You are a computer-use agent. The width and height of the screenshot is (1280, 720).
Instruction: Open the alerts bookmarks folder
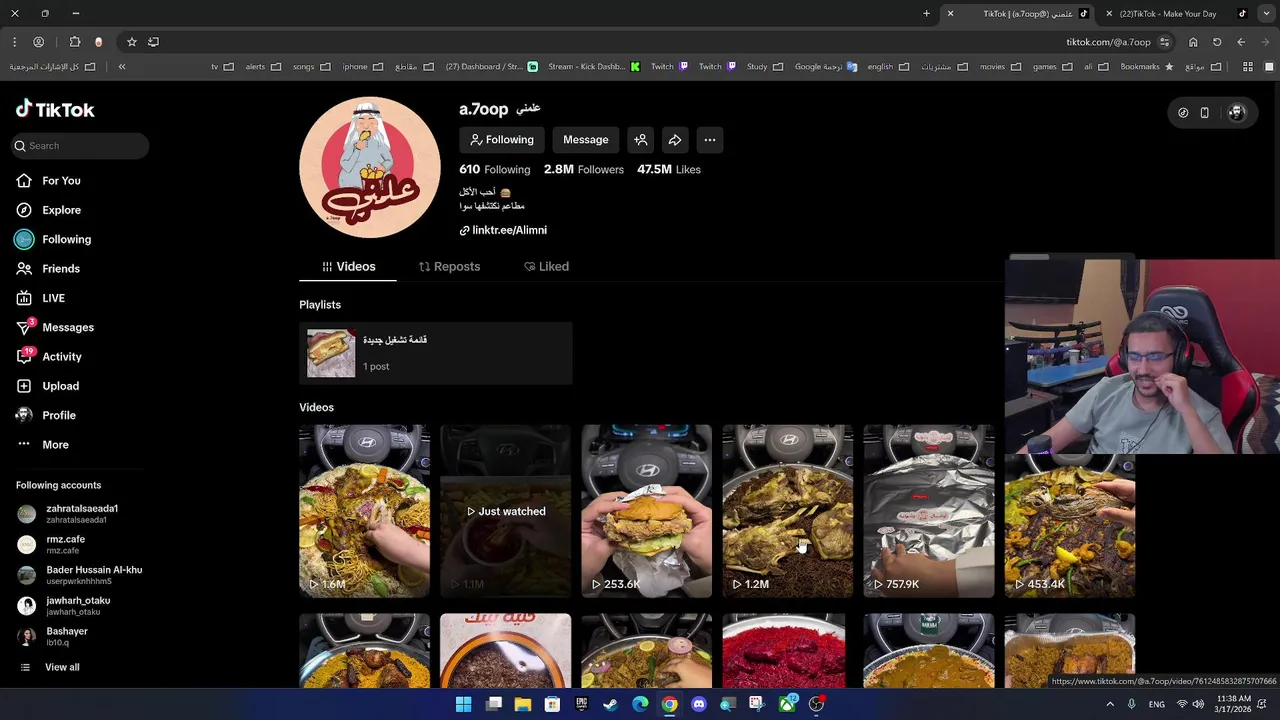click(x=263, y=67)
